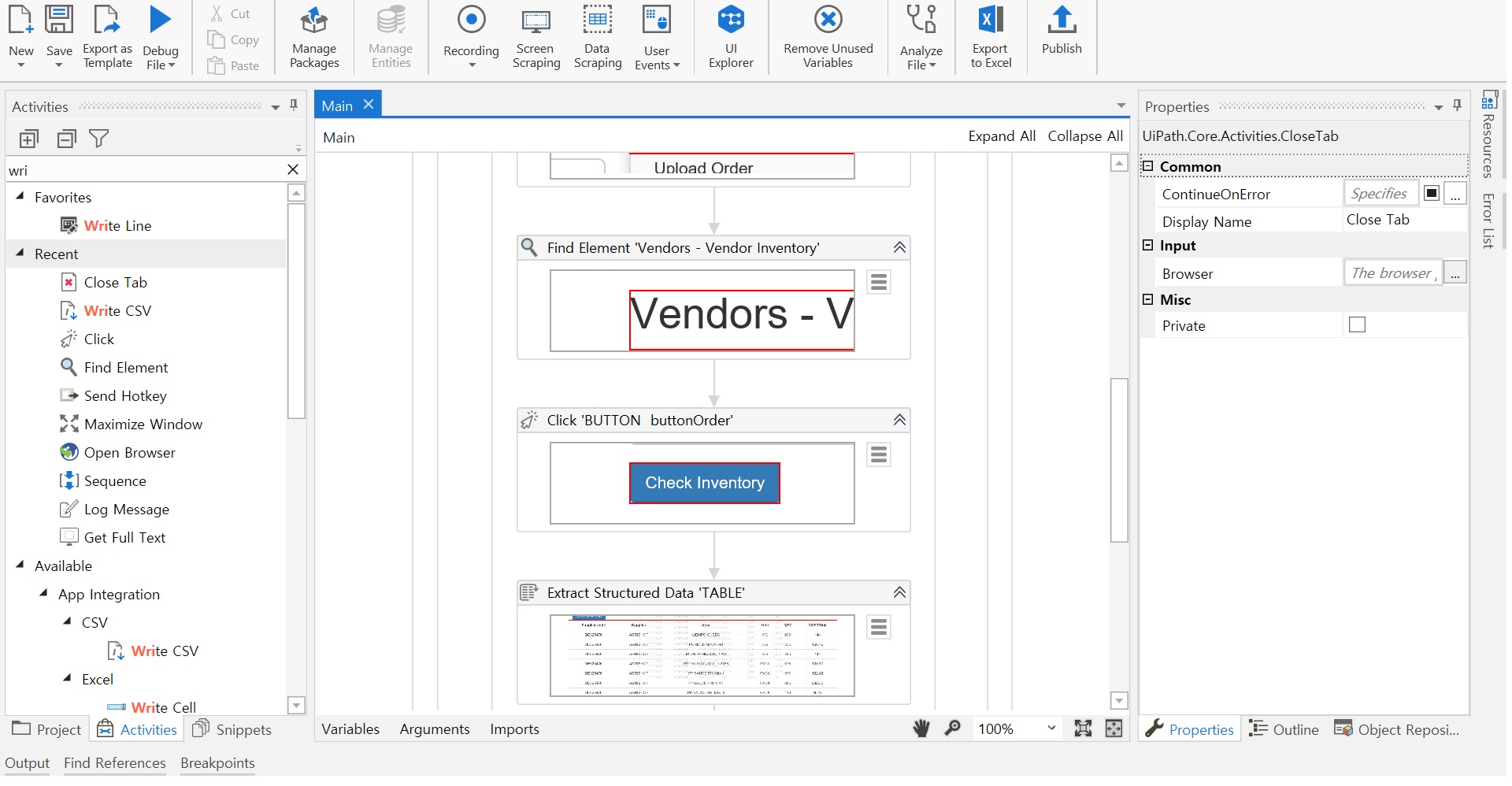Open the designer tab list dropdown

click(x=1121, y=106)
